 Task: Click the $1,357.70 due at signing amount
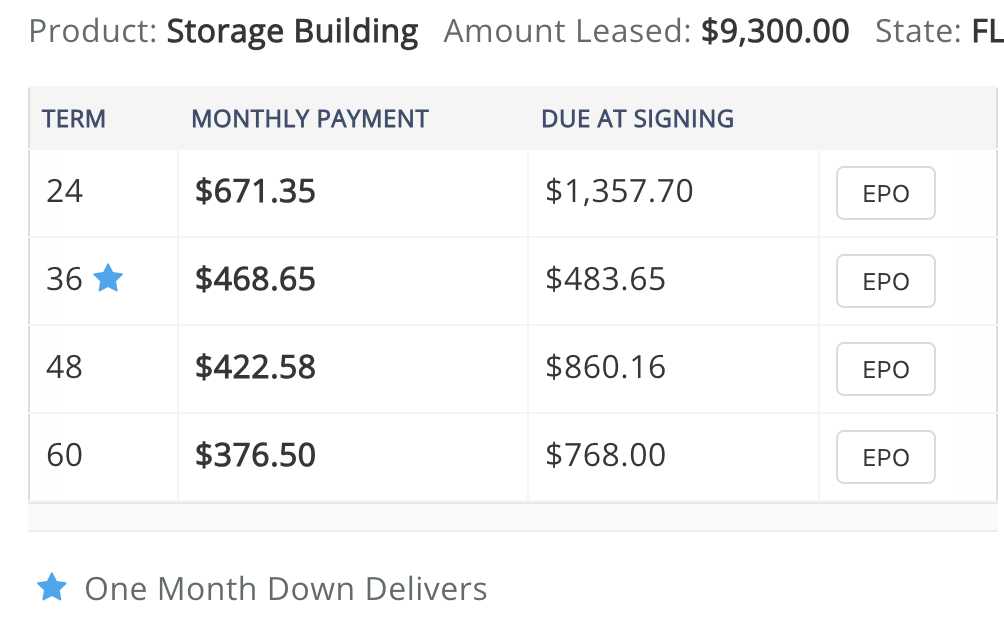(619, 191)
